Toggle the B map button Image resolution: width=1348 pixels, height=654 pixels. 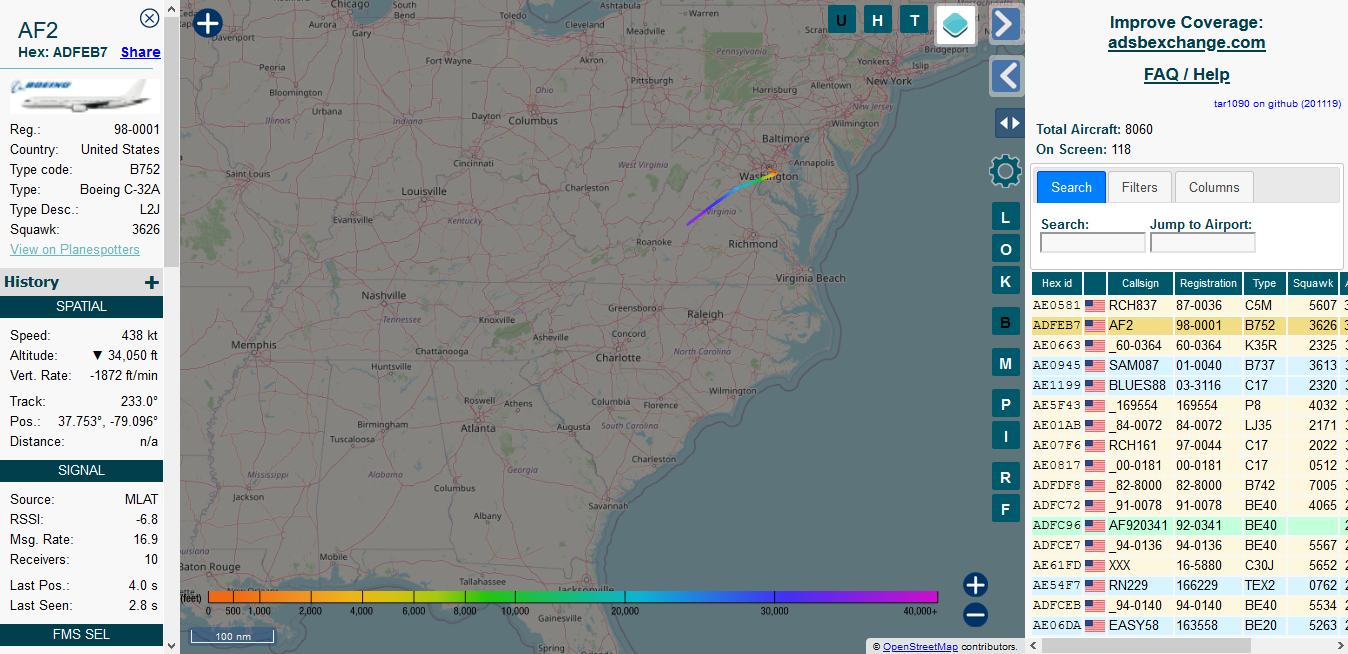pos(1005,322)
